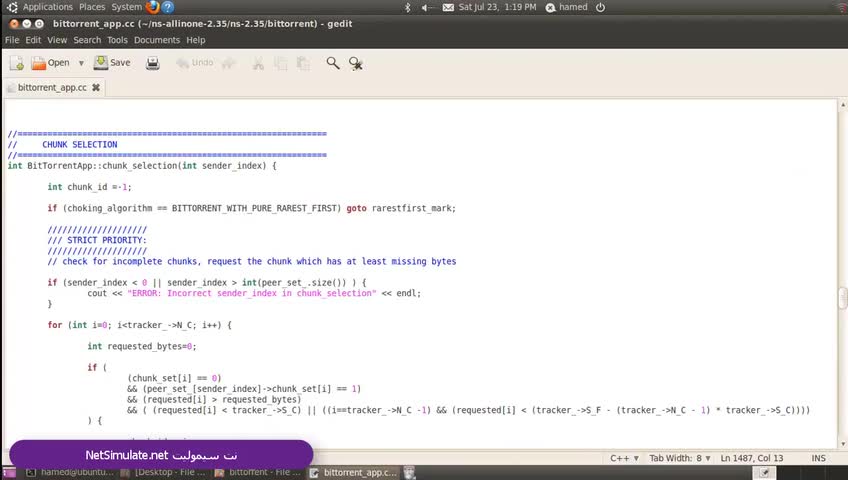Open the Help menu

coord(196,40)
